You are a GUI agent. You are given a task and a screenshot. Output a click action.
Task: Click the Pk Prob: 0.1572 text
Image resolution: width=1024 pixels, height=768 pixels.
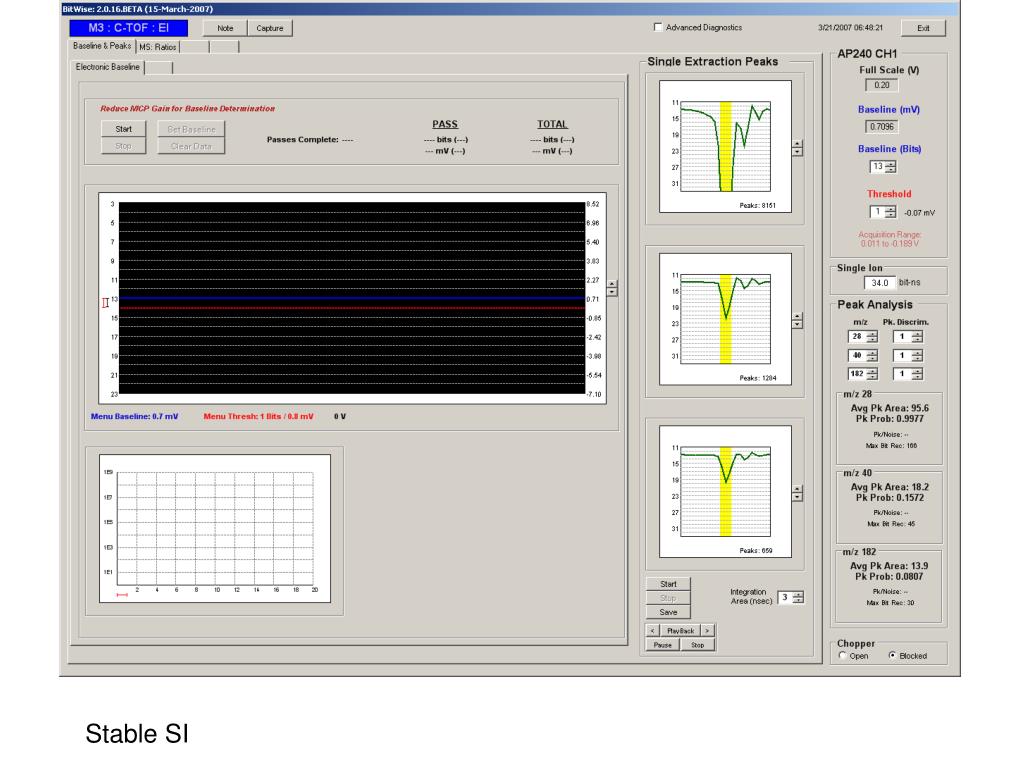point(889,498)
